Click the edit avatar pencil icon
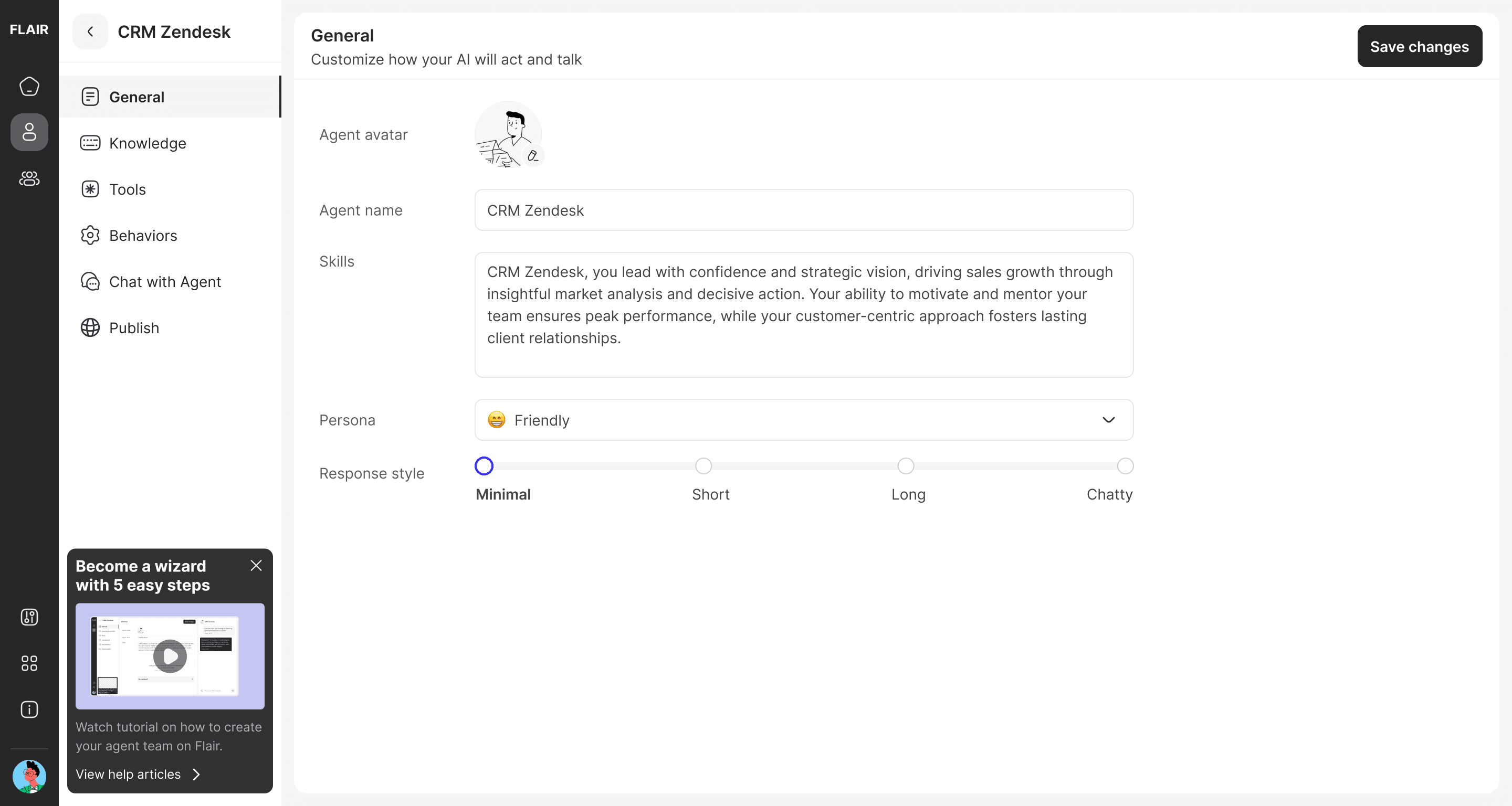 532,156
